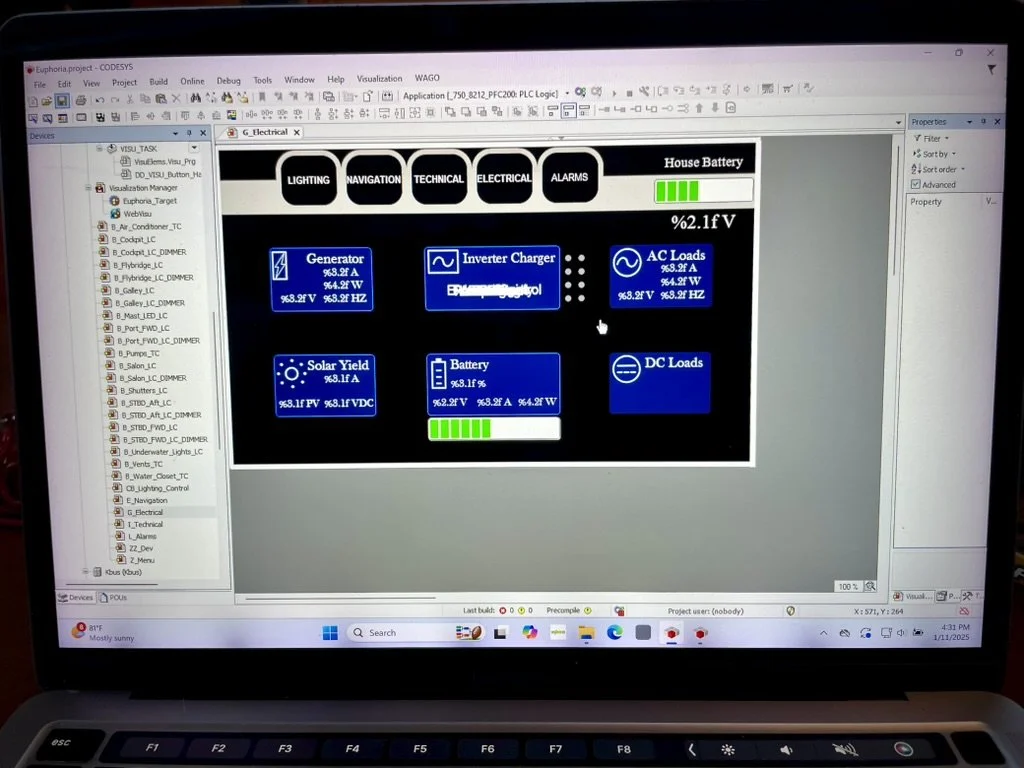This screenshot has height=768, width=1024.
Task: Collapse the VISU_TASK tree node
Action: [100, 149]
